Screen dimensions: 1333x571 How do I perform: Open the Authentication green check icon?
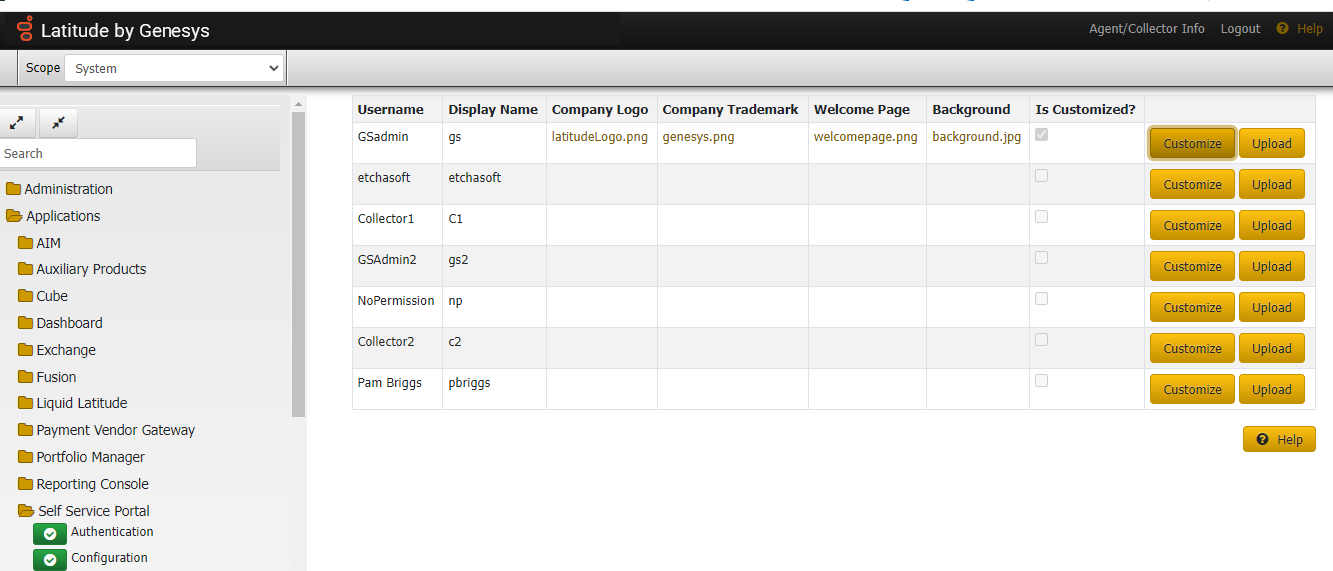(50, 534)
